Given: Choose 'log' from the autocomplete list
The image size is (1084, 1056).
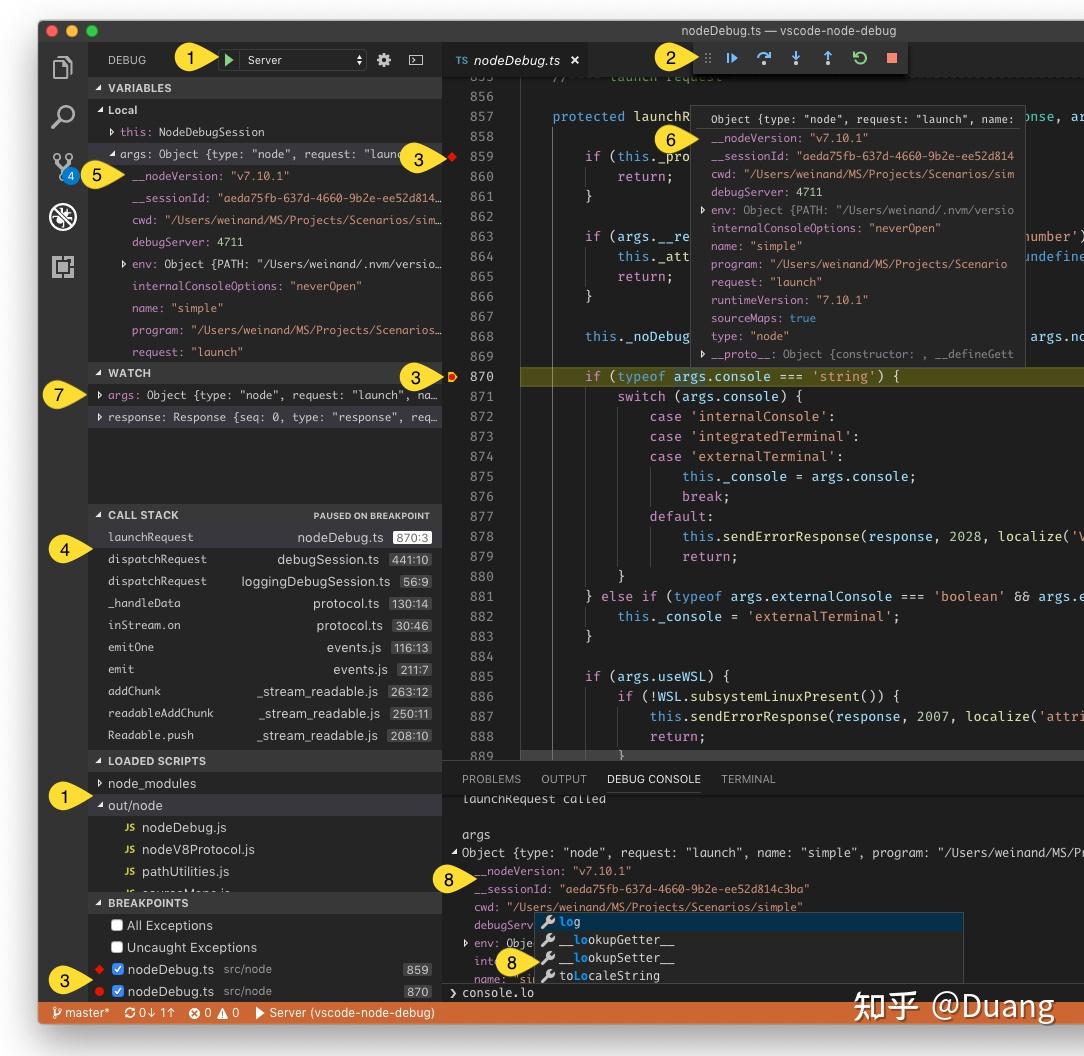Looking at the screenshot, I should pos(749,922).
